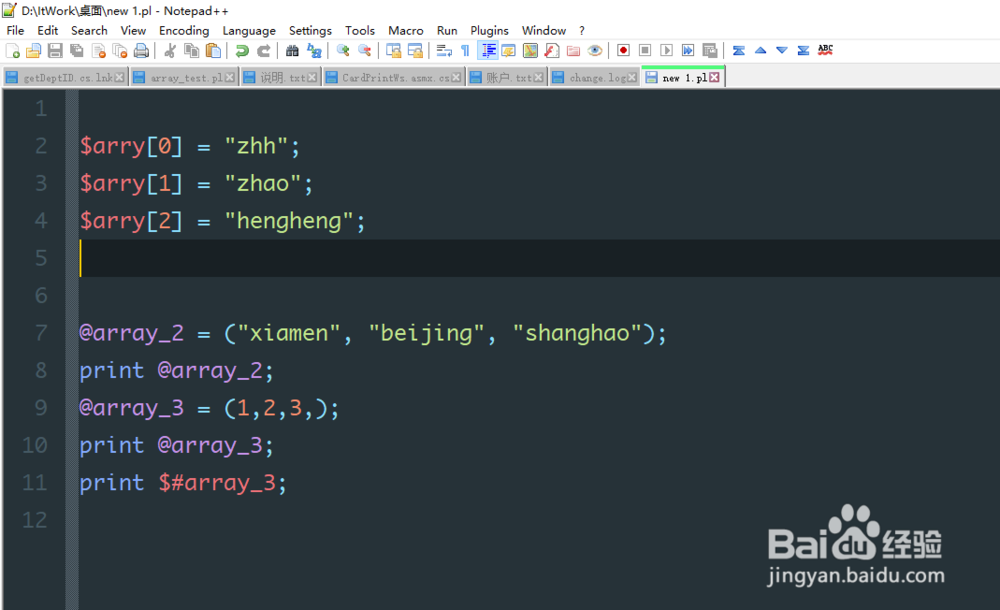Click the Redo arrow button
This screenshot has width=1000, height=610.
click(263, 50)
